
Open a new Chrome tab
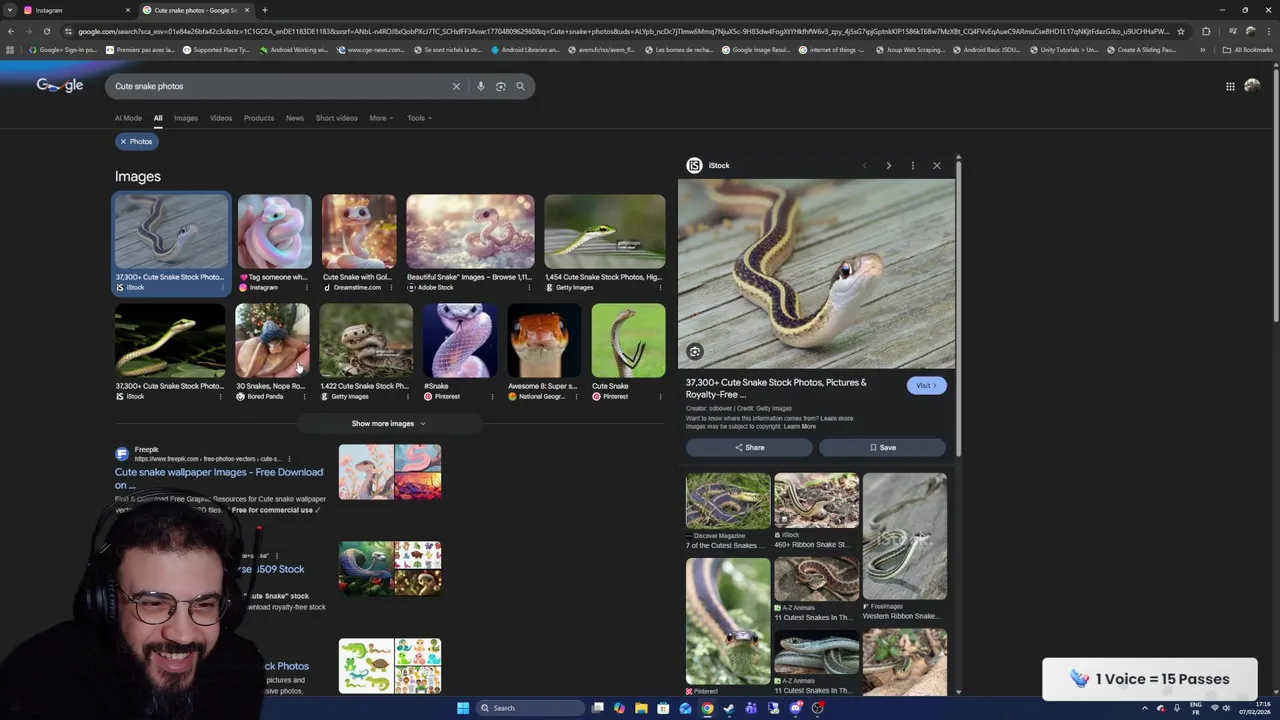264,10
